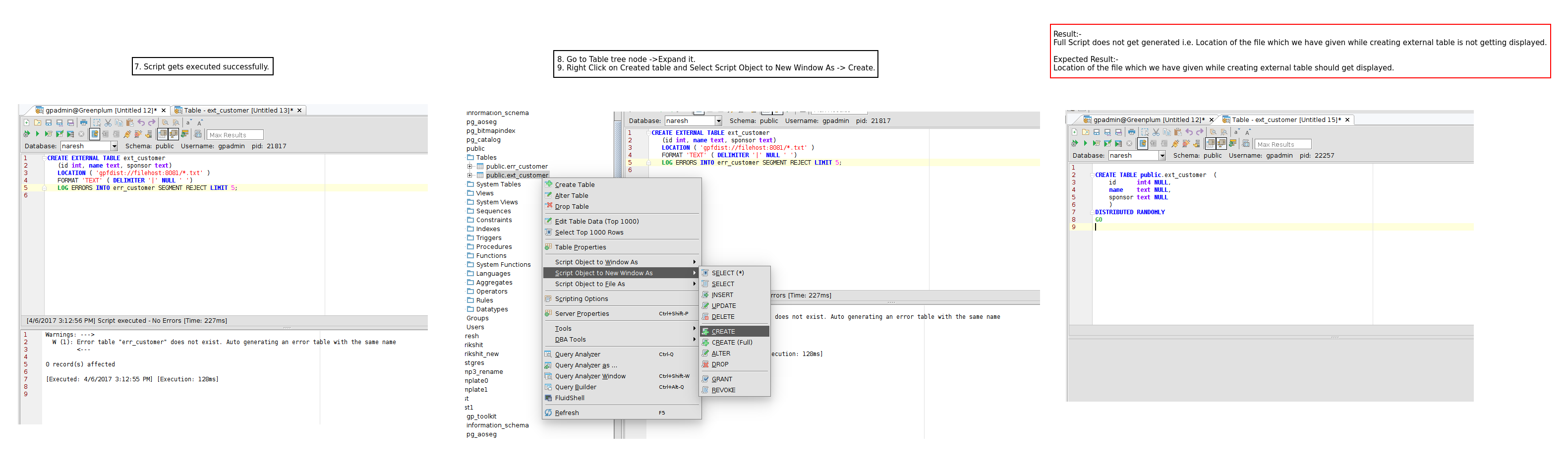Expand the public.err_customer tree node

point(470,167)
